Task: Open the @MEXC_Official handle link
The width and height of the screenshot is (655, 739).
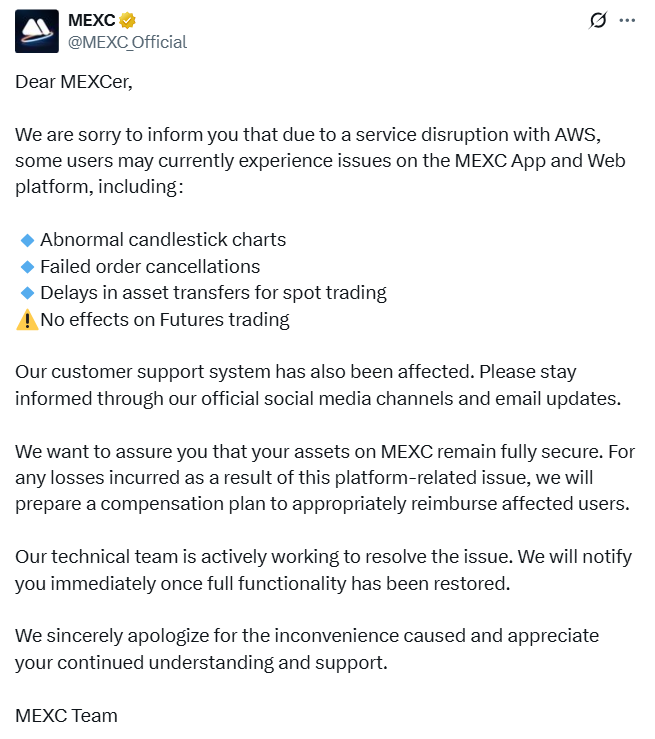Action: (127, 42)
